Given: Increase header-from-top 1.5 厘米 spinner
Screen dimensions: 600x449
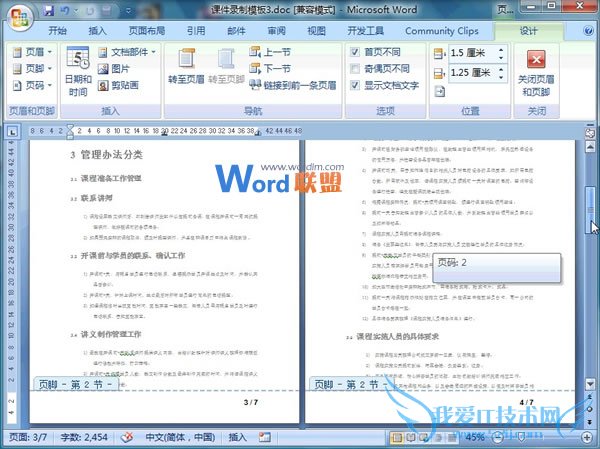Looking at the screenshot, I should click(x=501, y=49).
